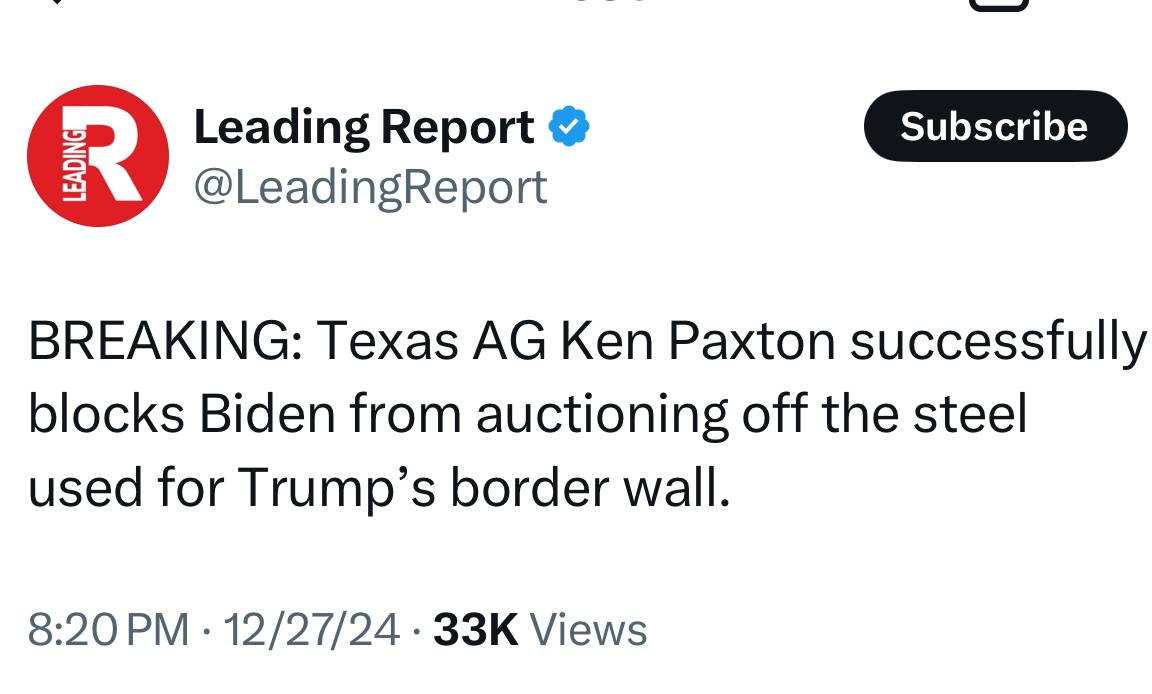Click the blue verified checkmark badge

[570, 127]
